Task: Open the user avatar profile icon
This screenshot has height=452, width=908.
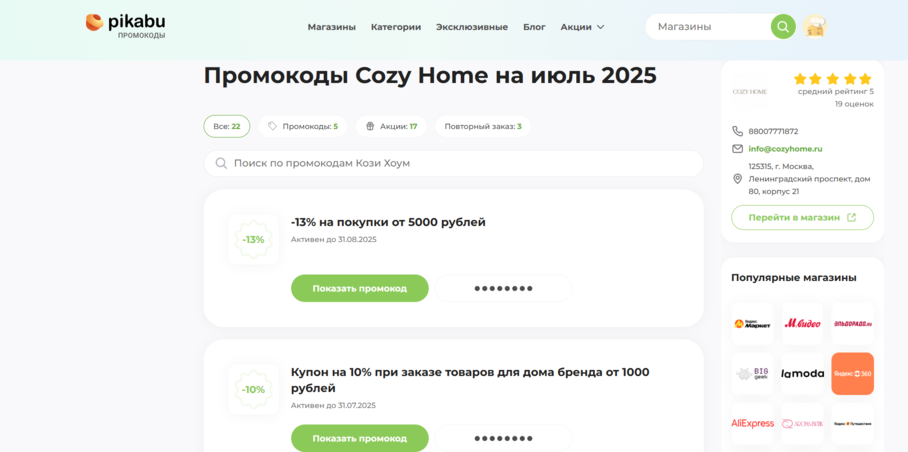Action: pos(814,27)
